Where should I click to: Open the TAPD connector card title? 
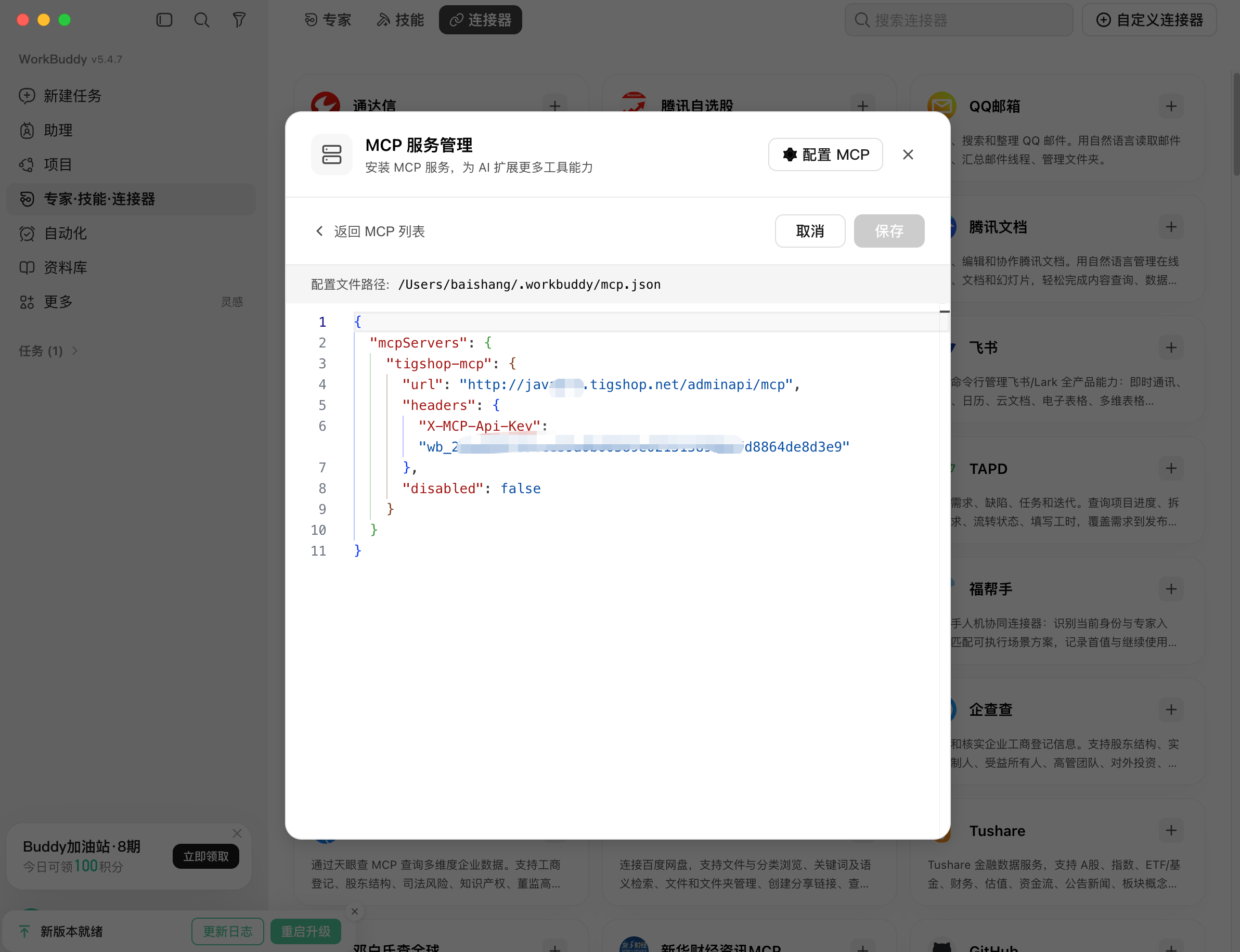click(x=988, y=469)
